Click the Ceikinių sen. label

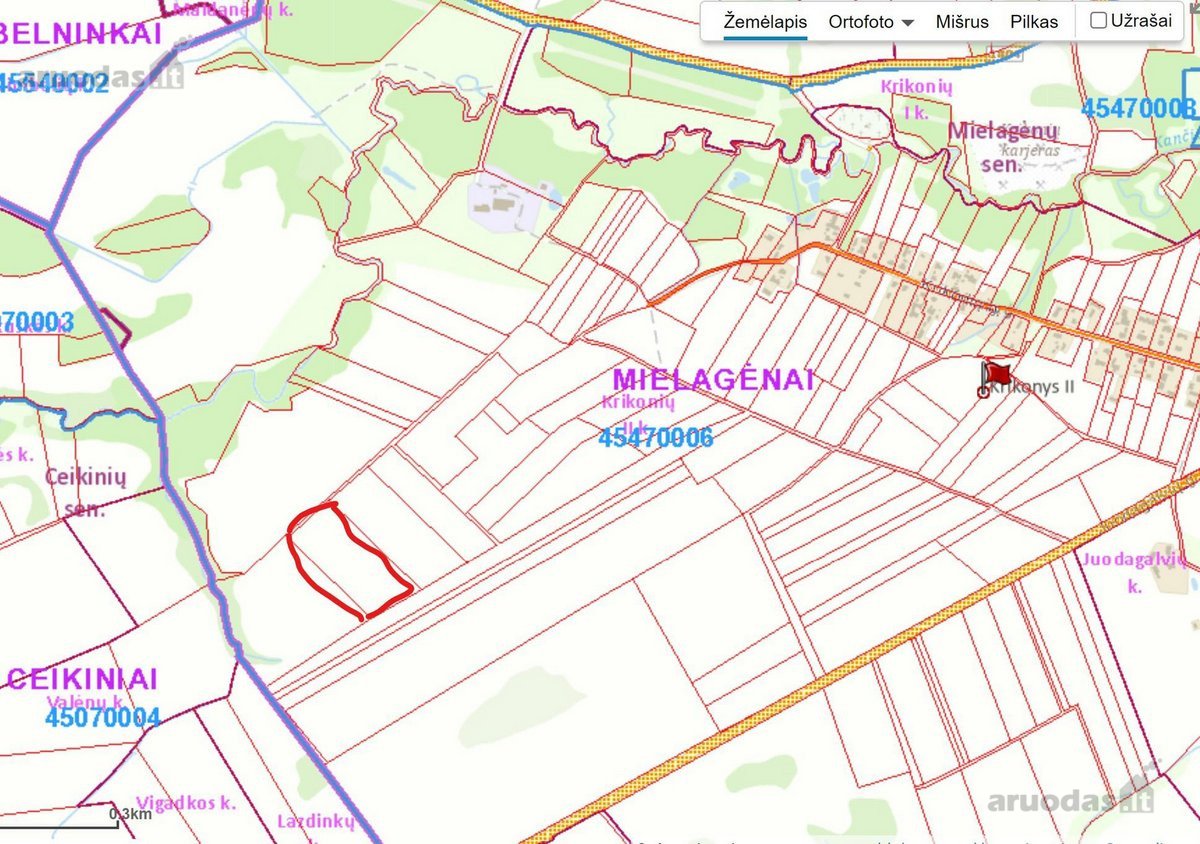[85, 493]
